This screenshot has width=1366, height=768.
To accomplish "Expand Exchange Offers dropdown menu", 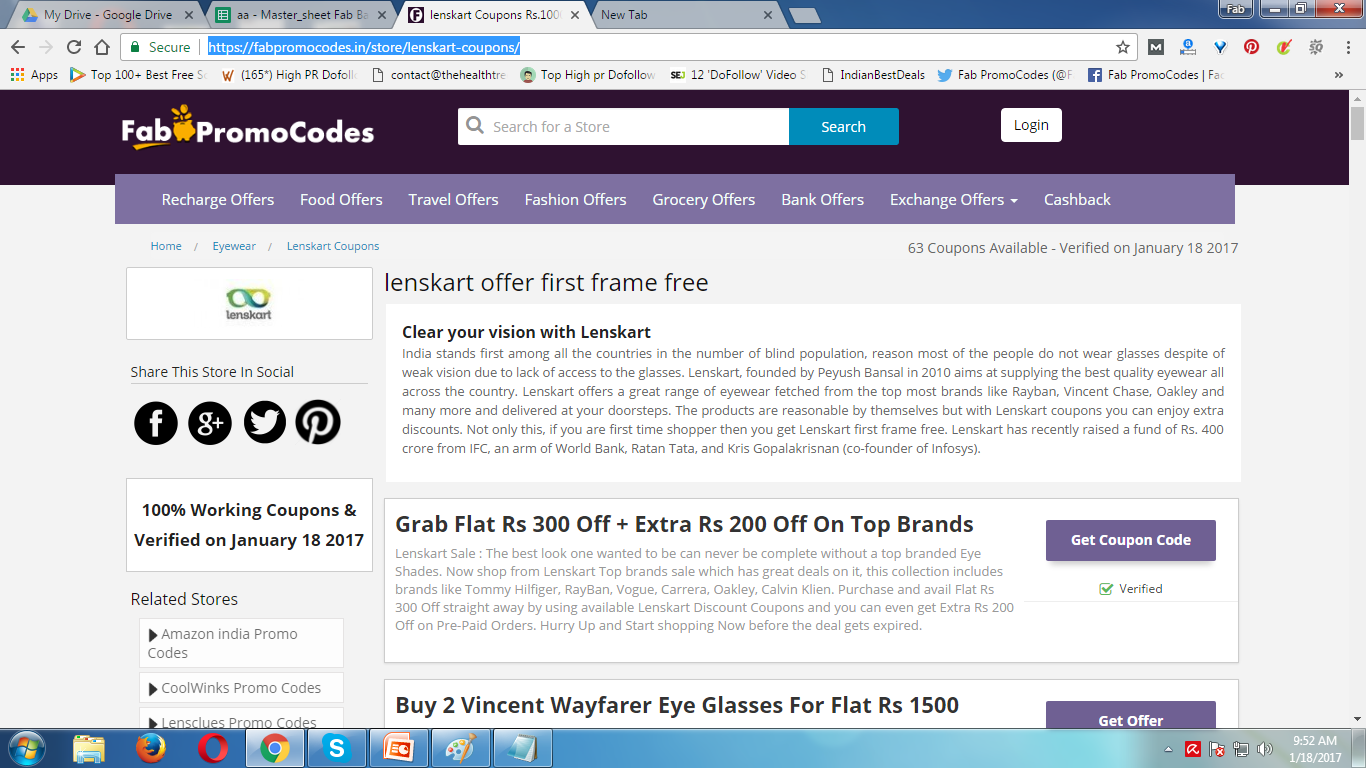I will tap(954, 200).
